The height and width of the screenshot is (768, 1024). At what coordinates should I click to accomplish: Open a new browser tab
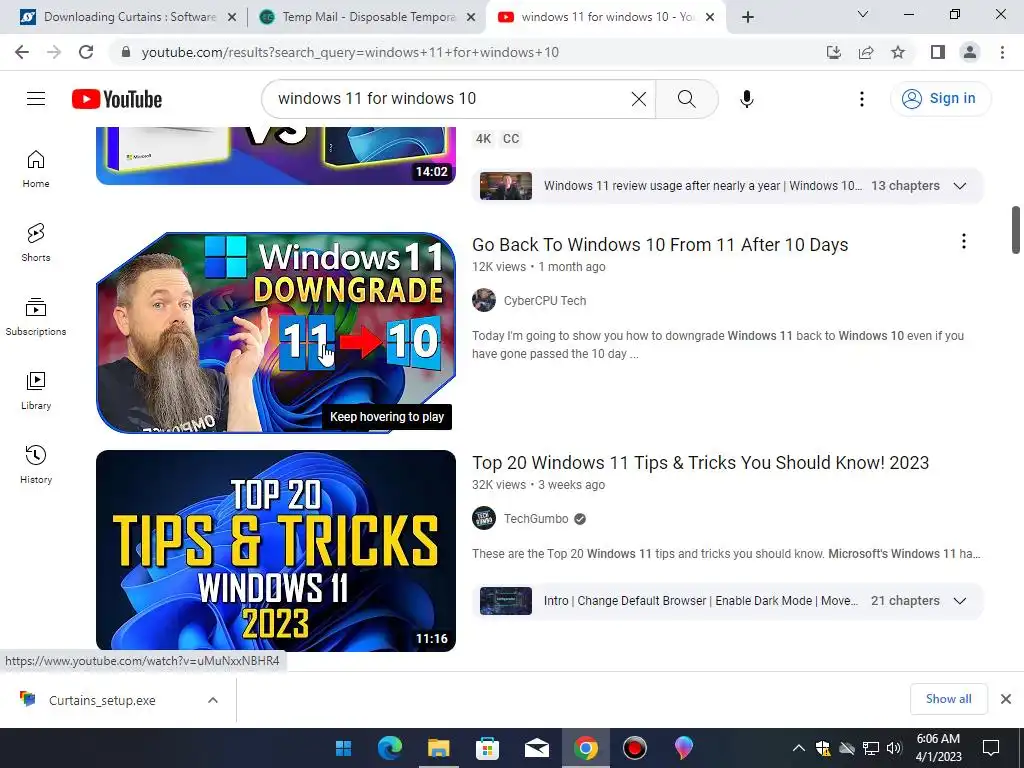click(x=748, y=17)
